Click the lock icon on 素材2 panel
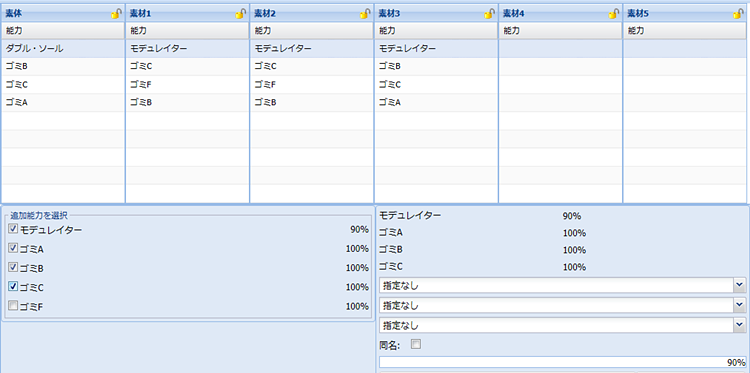 coord(365,14)
